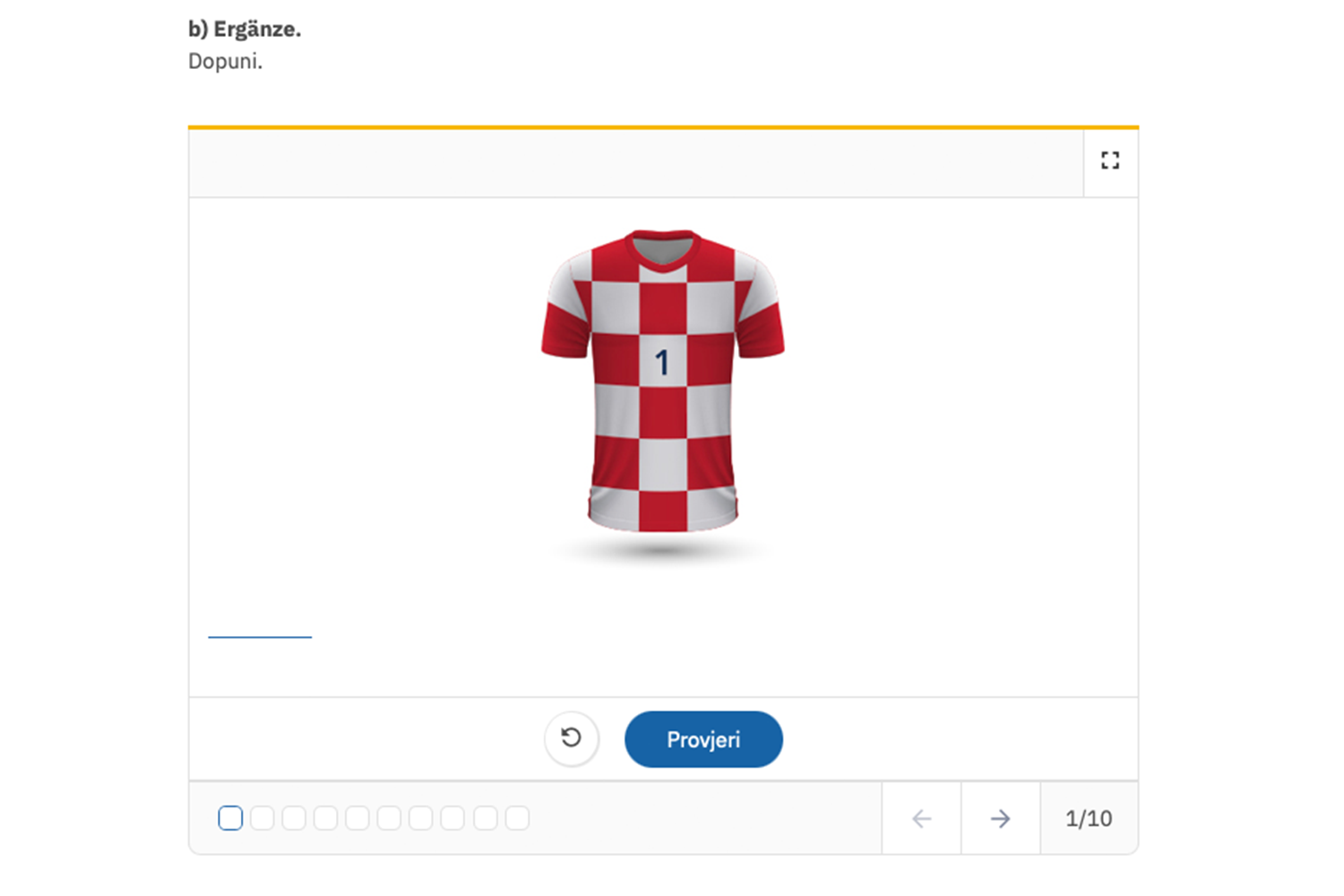Go to next question with right arrow
Image resolution: width=1344 pixels, height=896 pixels.
click(x=1000, y=818)
